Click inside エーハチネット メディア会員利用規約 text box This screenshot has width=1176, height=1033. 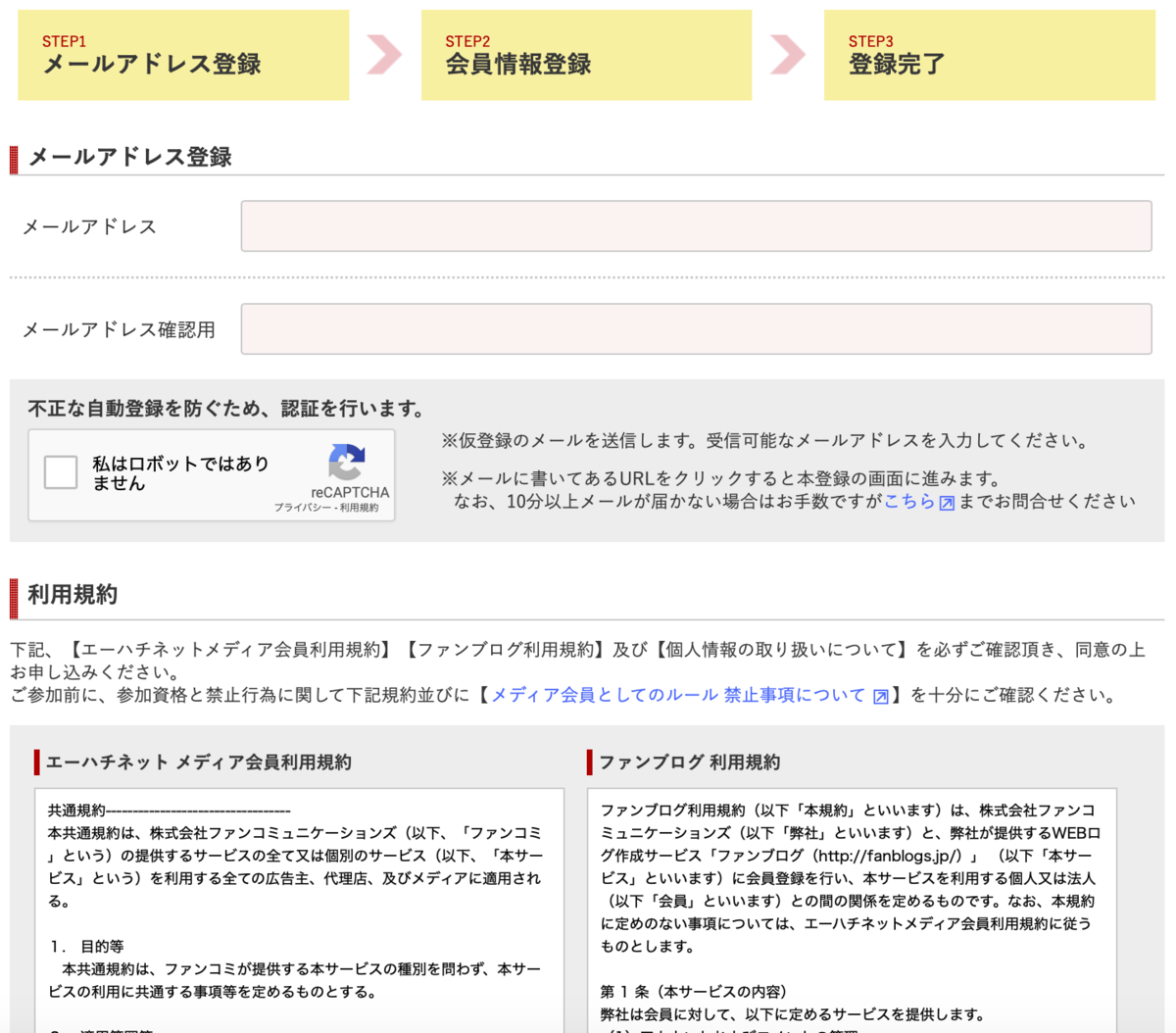(300, 910)
